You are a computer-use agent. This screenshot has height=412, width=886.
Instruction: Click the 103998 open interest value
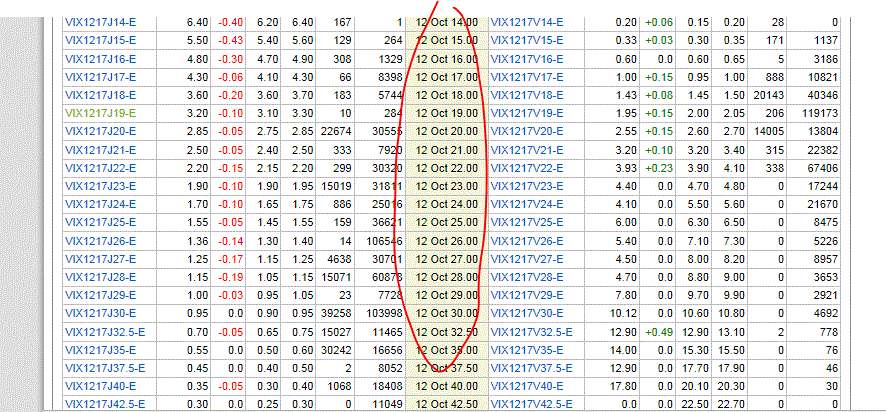click(384, 314)
